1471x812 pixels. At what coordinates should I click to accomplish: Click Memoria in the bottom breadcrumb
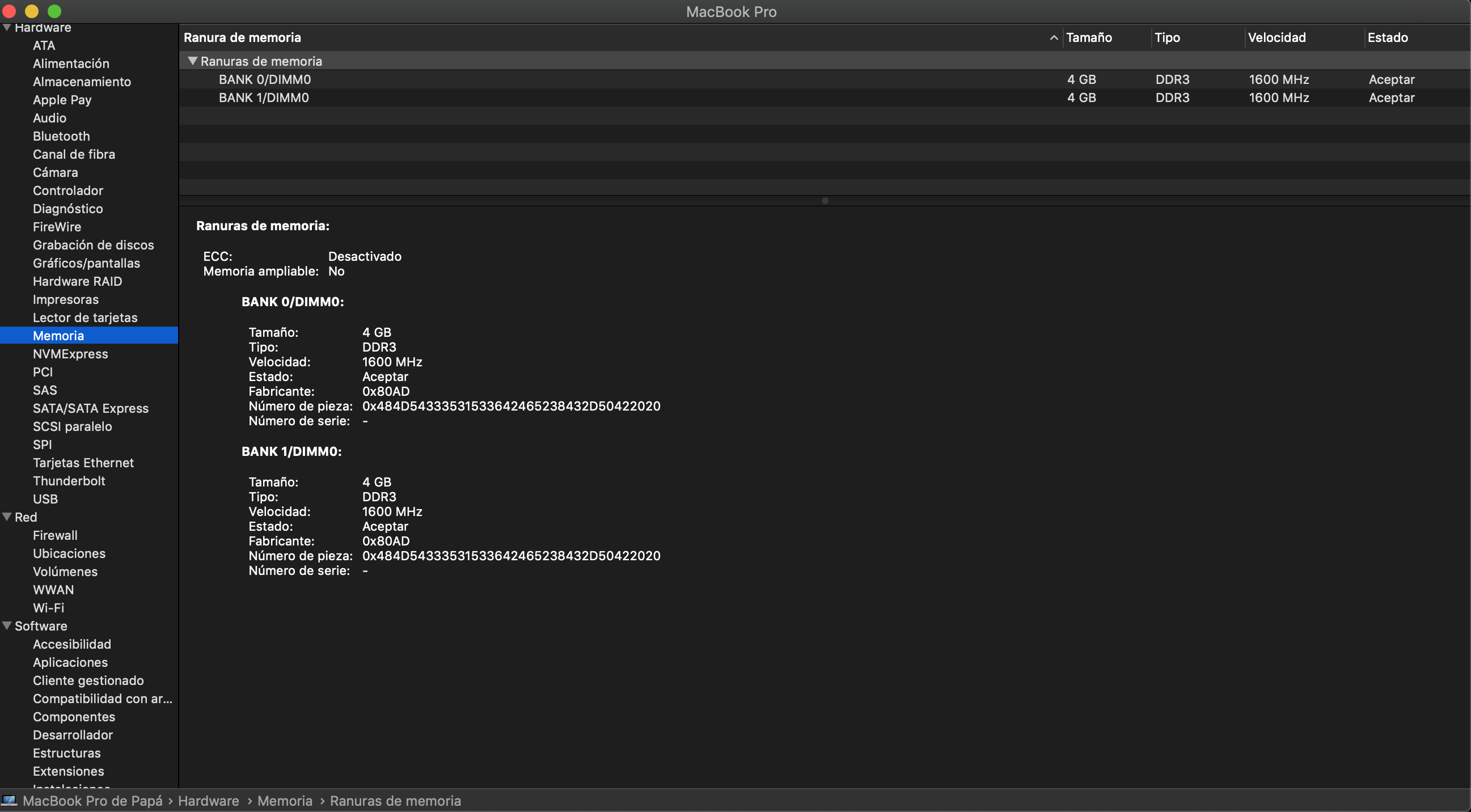click(284, 801)
